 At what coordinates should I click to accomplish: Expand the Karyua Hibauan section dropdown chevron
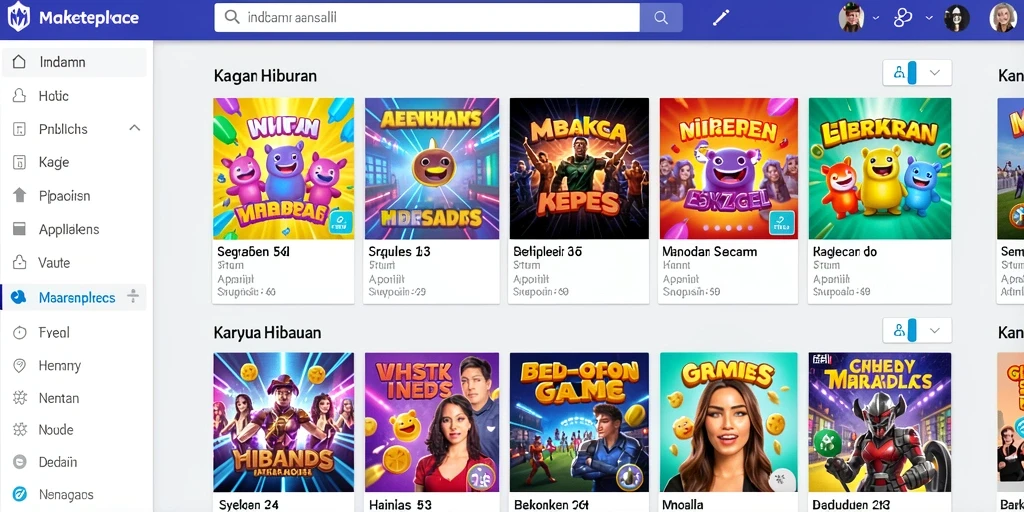[x=935, y=330]
